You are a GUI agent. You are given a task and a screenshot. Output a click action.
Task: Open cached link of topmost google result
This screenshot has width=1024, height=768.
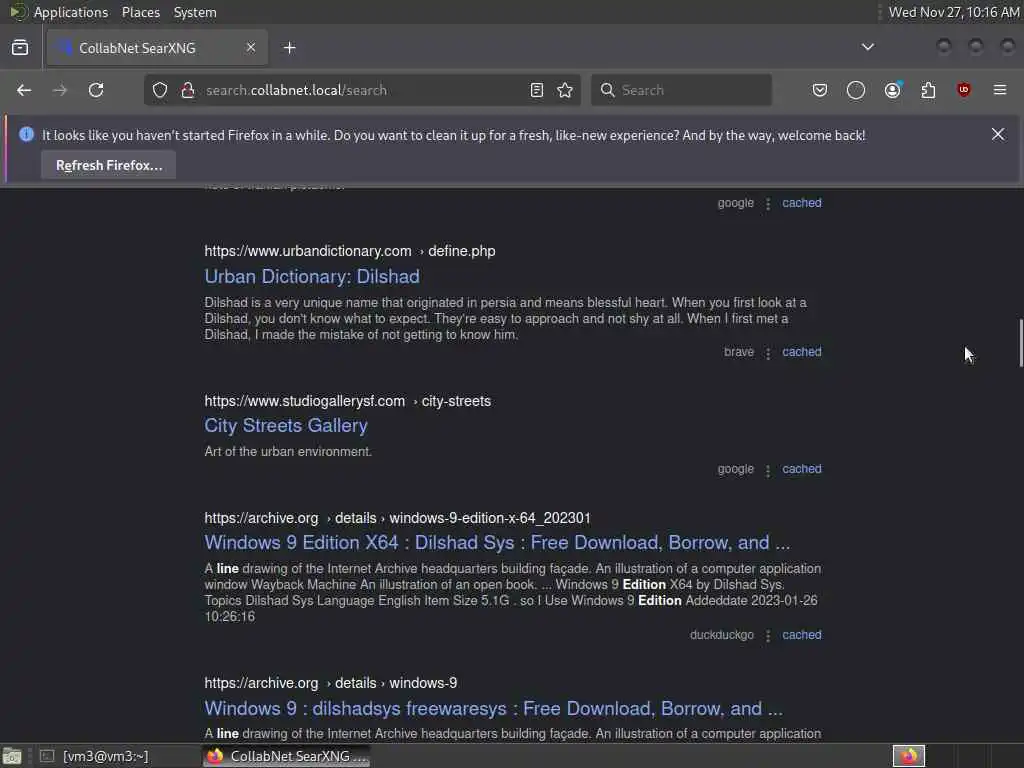pos(802,203)
